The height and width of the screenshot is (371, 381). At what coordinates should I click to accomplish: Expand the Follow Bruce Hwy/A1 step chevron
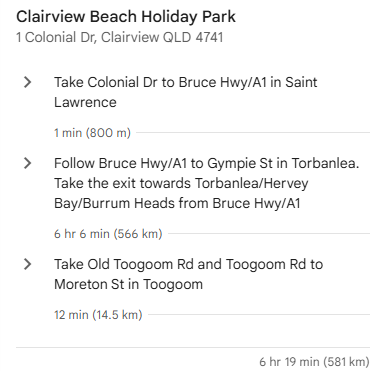pyautogui.click(x=28, y=163)
